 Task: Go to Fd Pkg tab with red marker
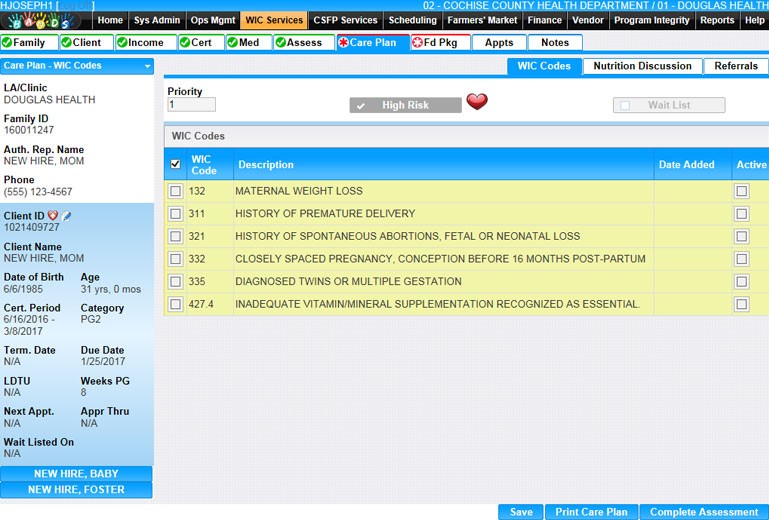tap(439, 43)
